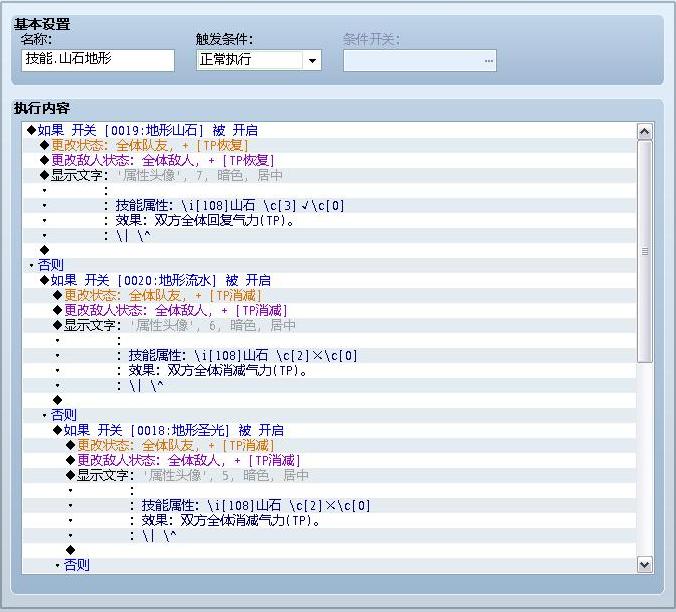Select the last 否则 line at bottom

[x=329, y=565]
